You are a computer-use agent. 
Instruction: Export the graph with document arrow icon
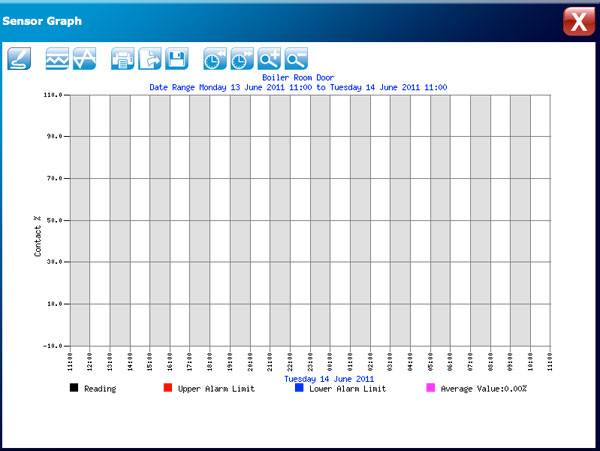tap(150, 59)
